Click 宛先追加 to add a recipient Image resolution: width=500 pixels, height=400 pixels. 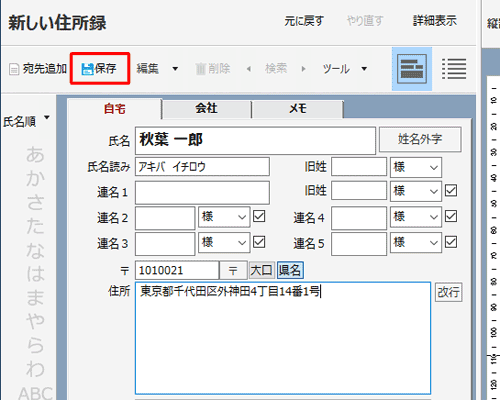pos(38,69)
